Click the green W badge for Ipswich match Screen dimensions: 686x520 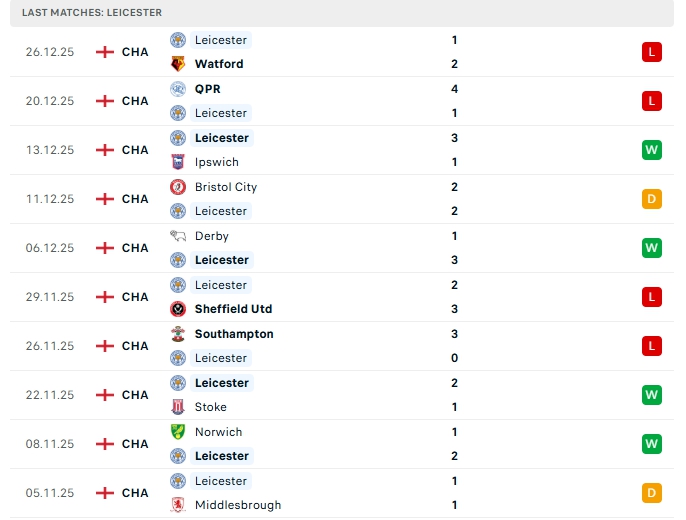pos(652,150)
